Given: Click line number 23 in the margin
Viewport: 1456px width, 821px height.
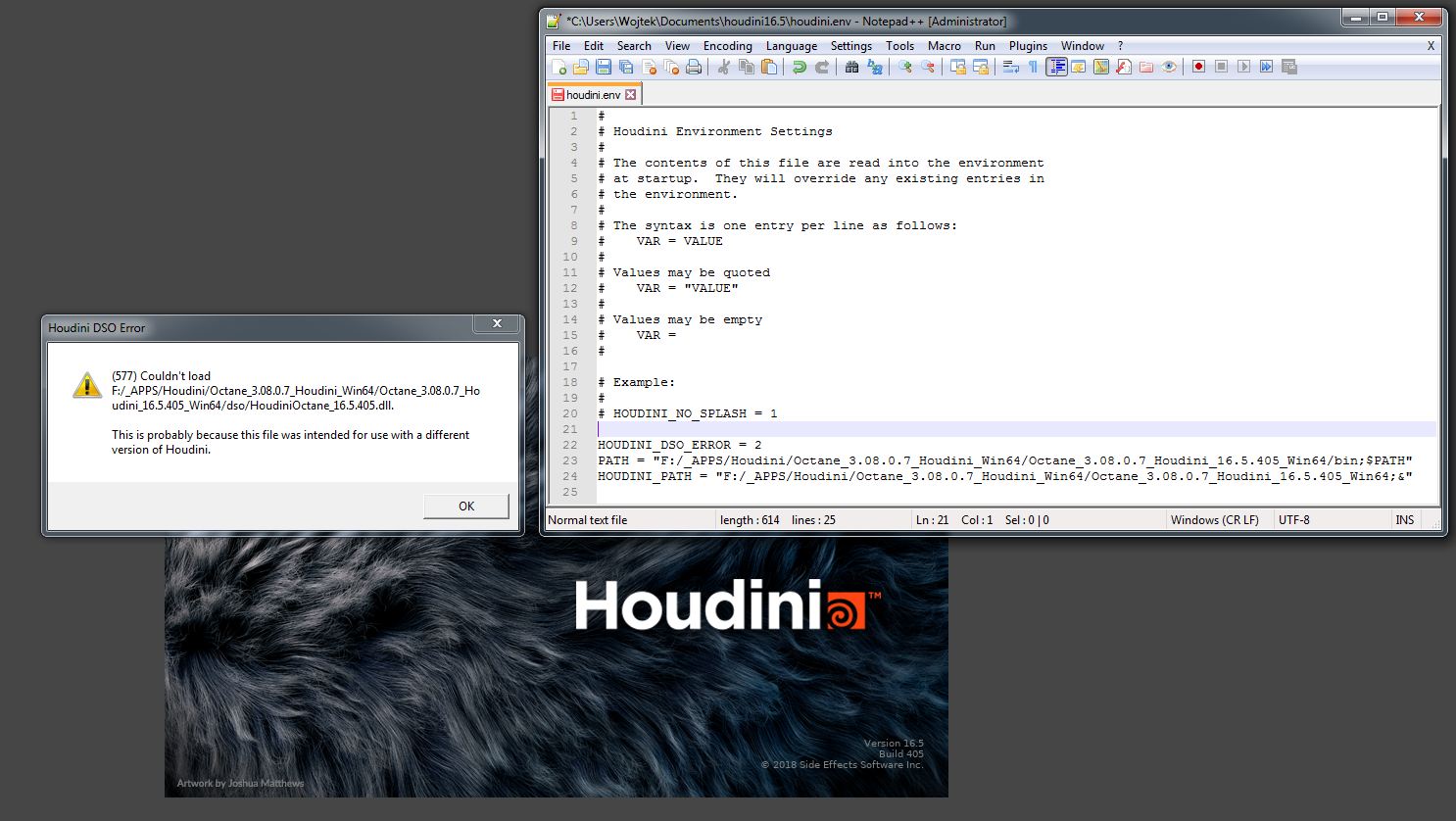Looking at the screenshot, I should (x=570, y=460).
